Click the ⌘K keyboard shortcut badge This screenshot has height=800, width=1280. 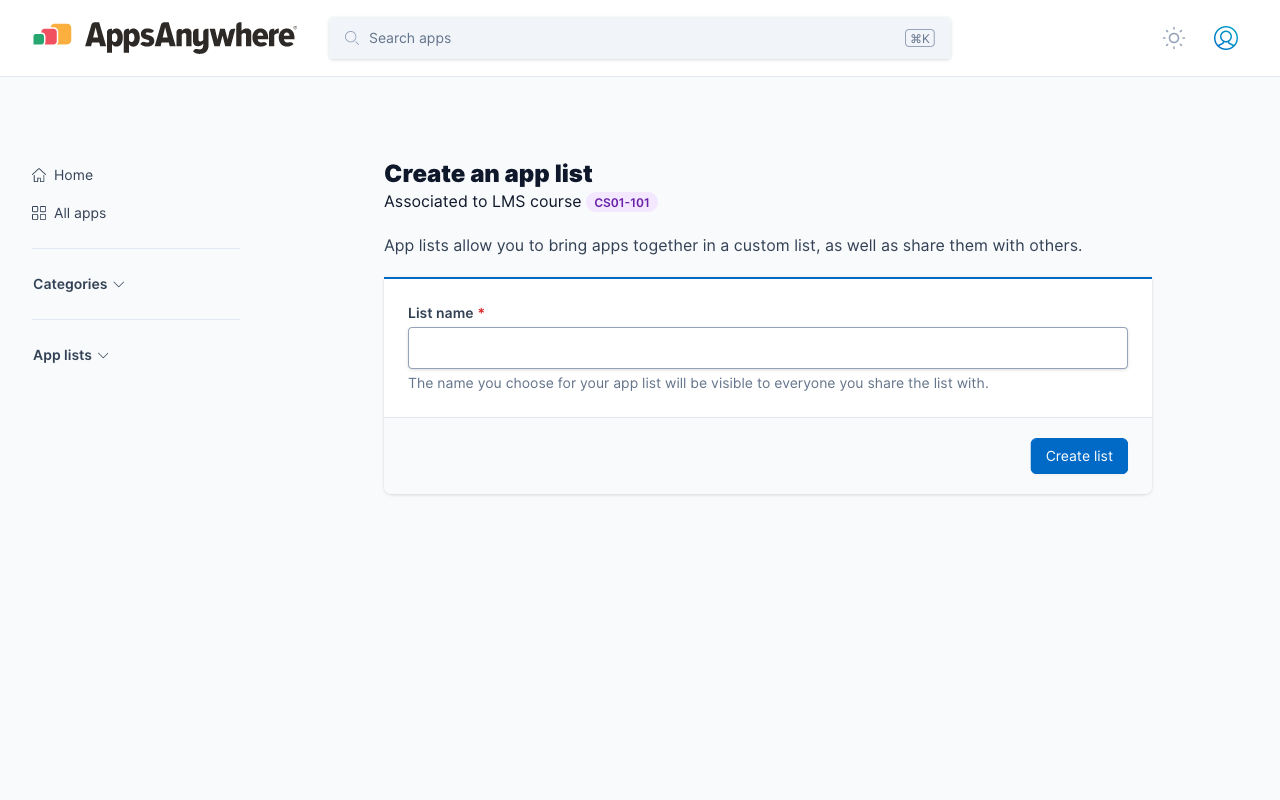click(919, 38)
